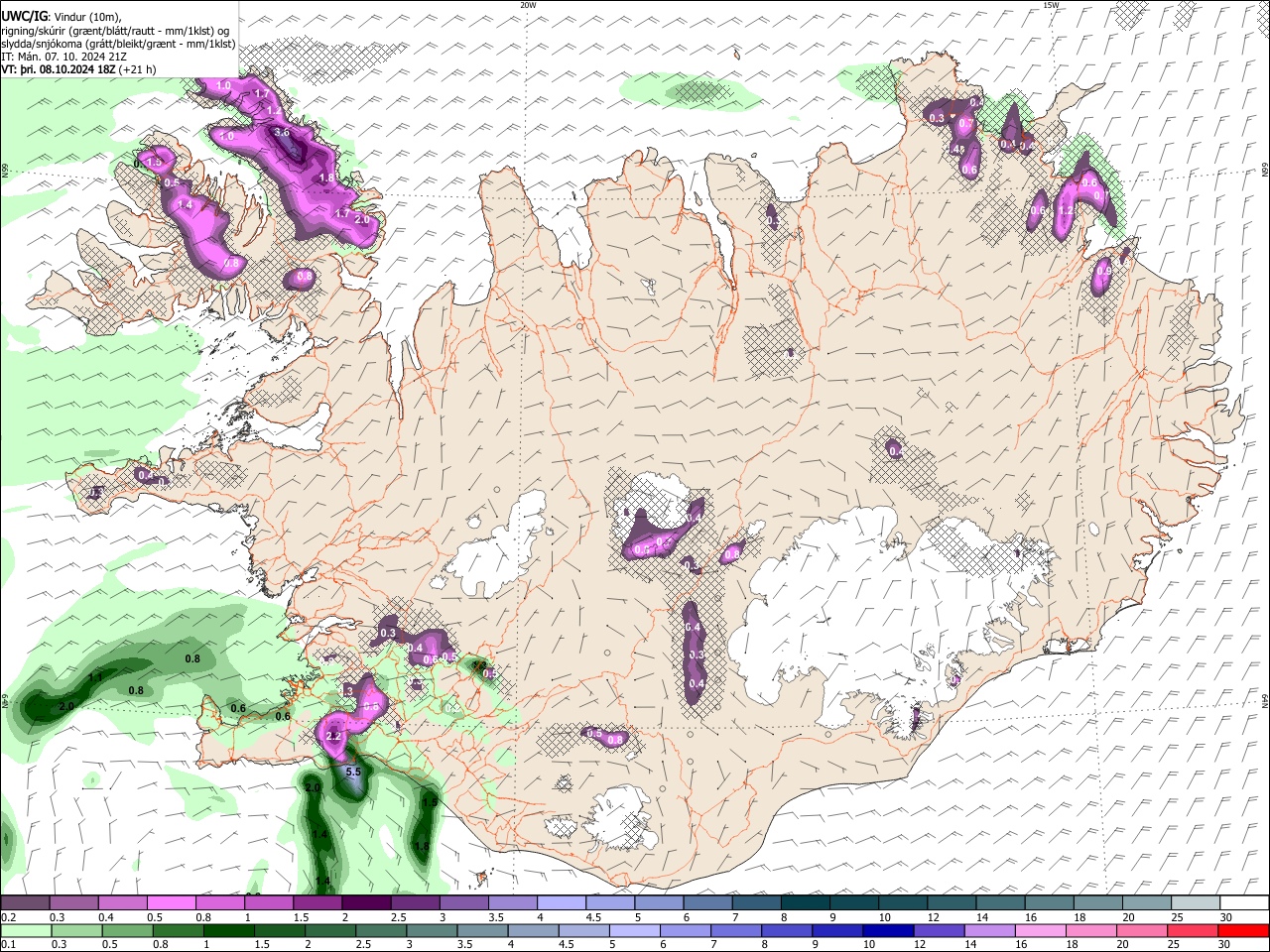Select the slydda/snjókoma legend description line
The width and height of the screenshot is (1270, 952).
click(x=118, y=44)
